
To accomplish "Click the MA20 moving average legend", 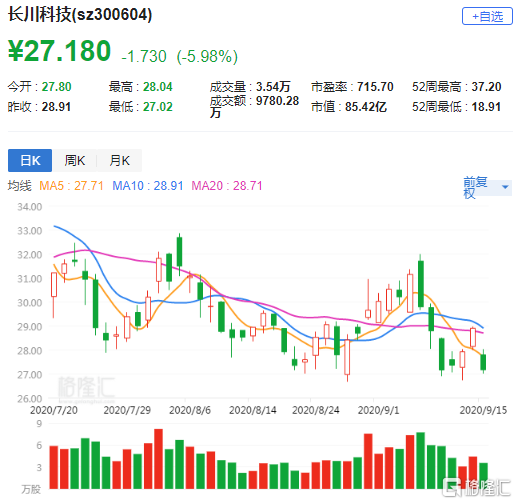I will (227, 186).
